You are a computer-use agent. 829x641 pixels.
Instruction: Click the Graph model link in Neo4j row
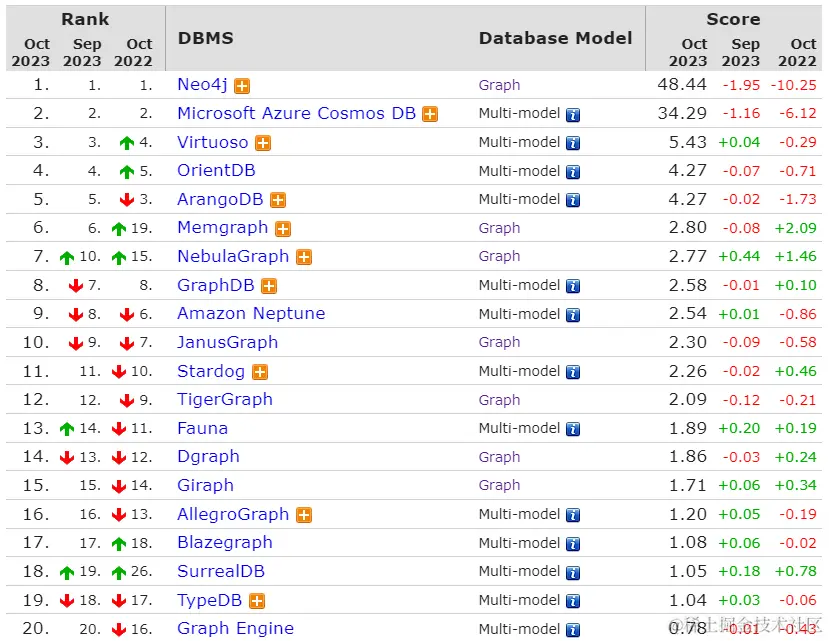click(x=499, y=85)
